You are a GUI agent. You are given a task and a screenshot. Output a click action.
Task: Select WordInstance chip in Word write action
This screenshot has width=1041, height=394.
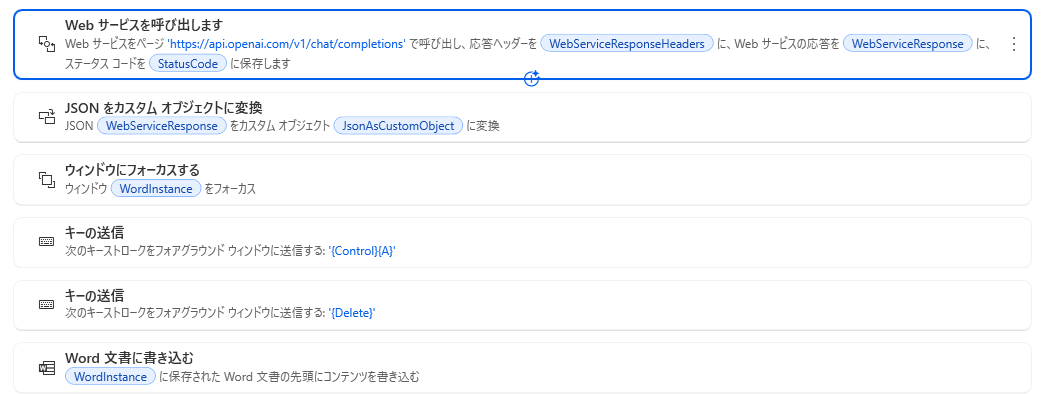110,377
